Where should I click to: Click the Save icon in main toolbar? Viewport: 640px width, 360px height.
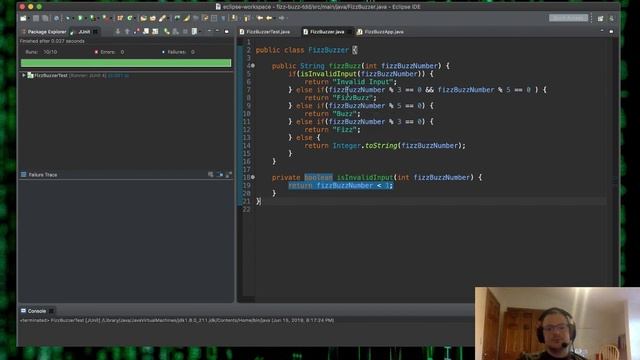36,18
